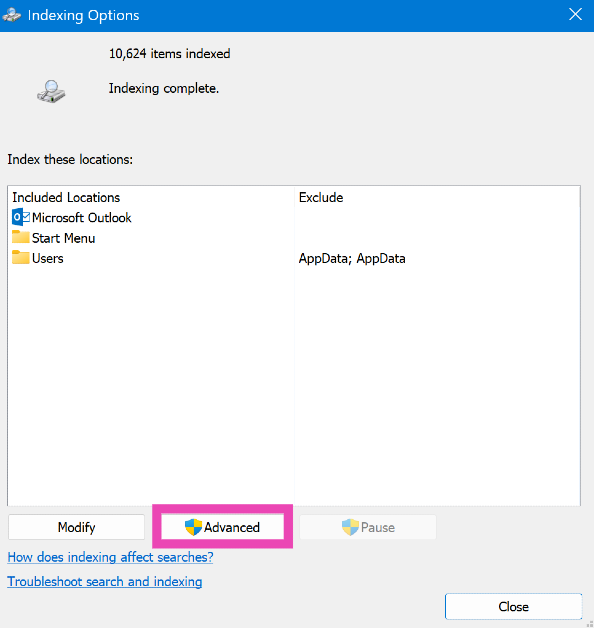Click the 'AppData; AppData' exclude entry
Screen dimensions: 594x628
click(x=352, y=258)
